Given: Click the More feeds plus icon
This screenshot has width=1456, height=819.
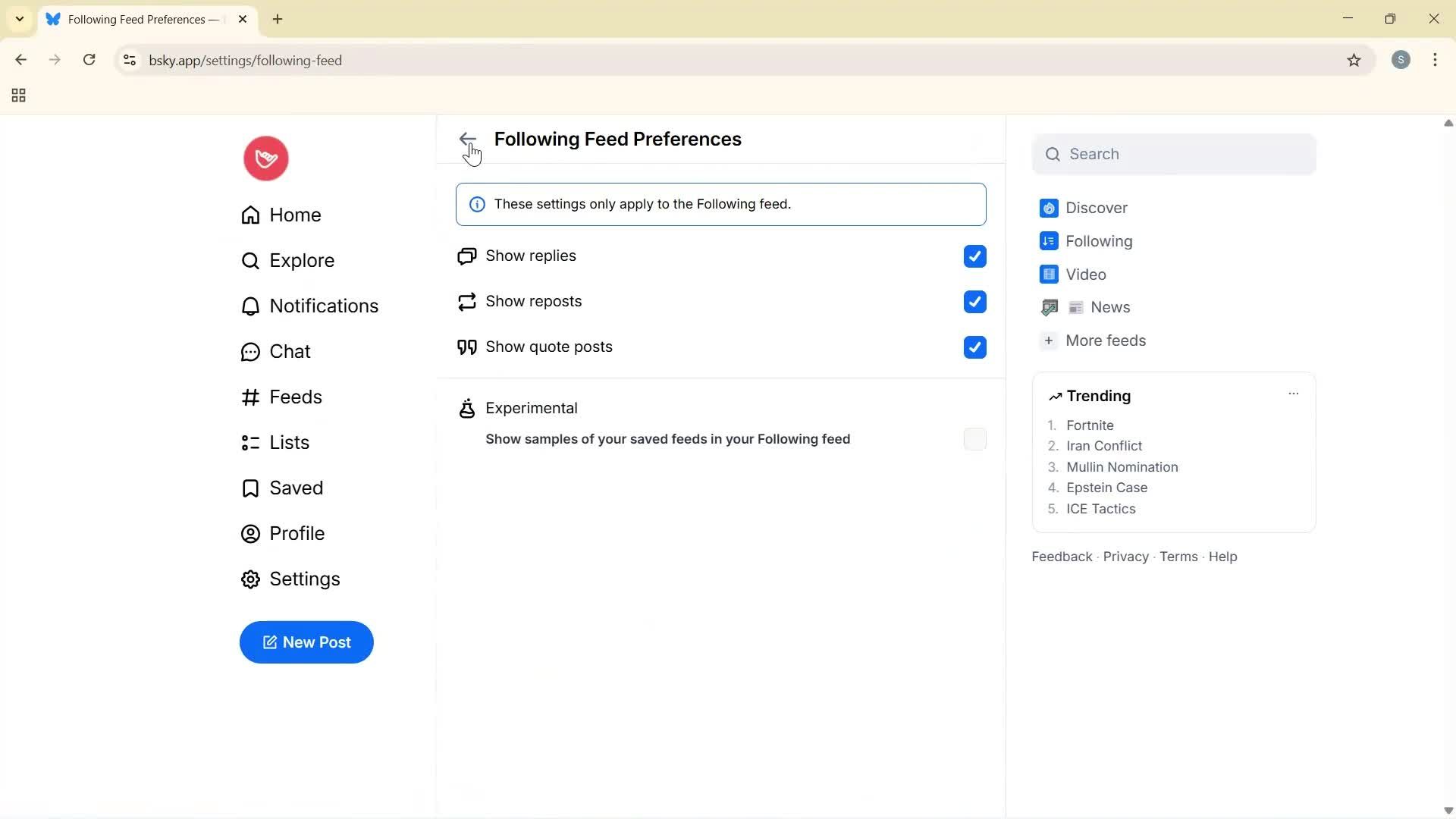Looking at the screenshot, I should tap(1049, 340).
